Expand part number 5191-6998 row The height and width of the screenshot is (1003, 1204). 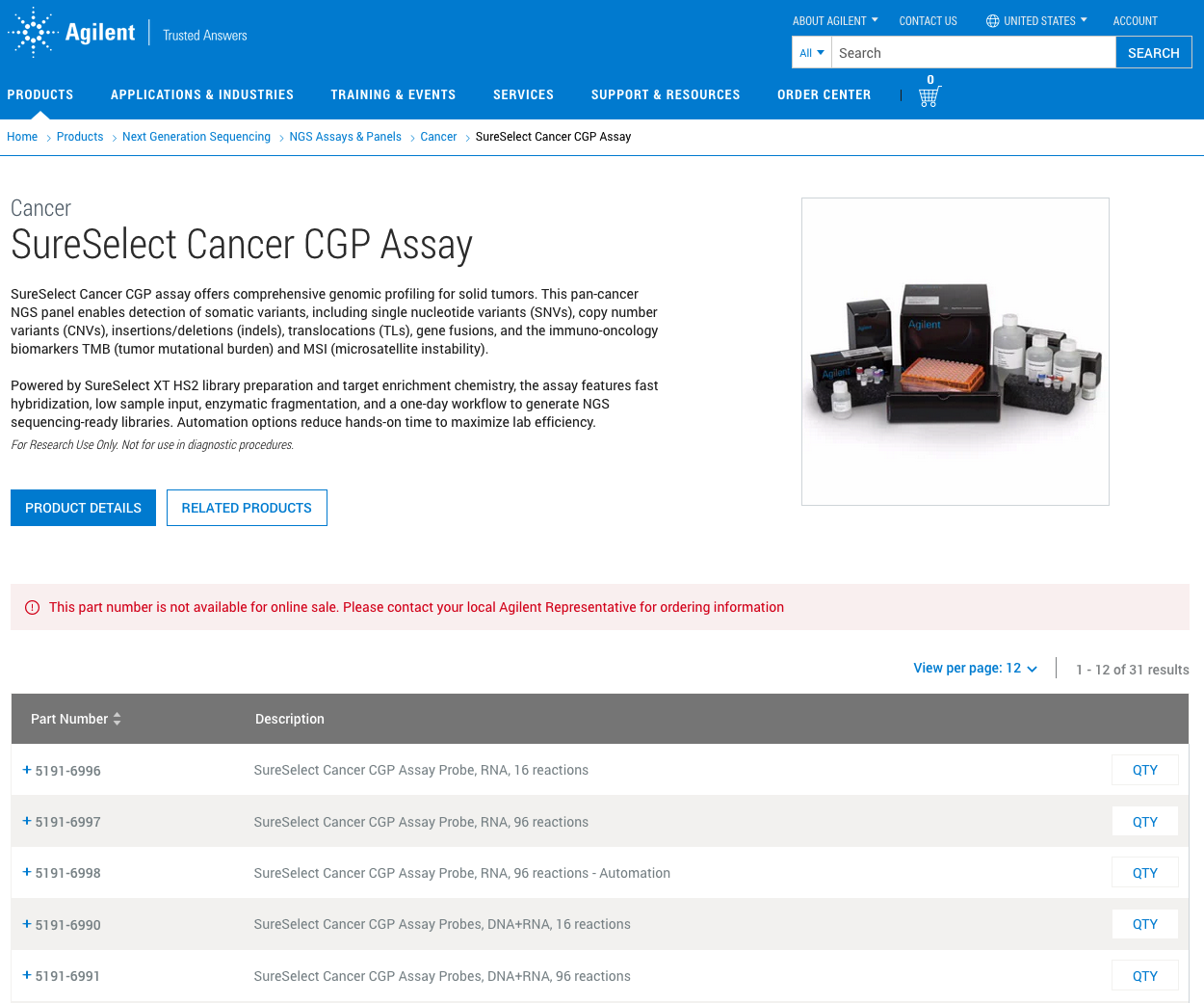(27, 872)
